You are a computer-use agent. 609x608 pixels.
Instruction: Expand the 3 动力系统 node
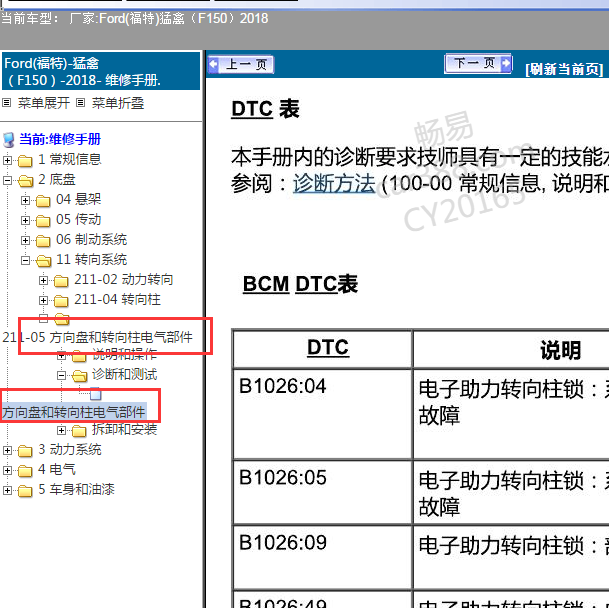(x=7, y=450)
